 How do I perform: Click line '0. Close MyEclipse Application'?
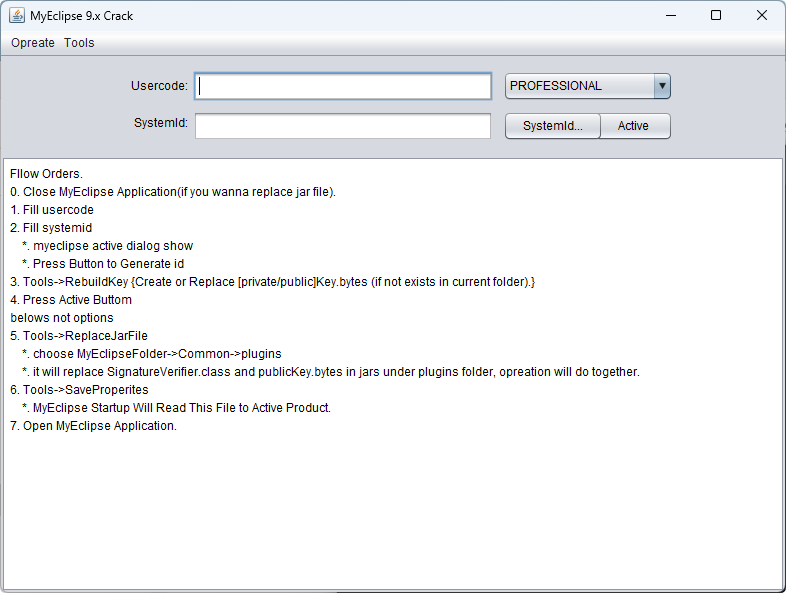[173, 192]
